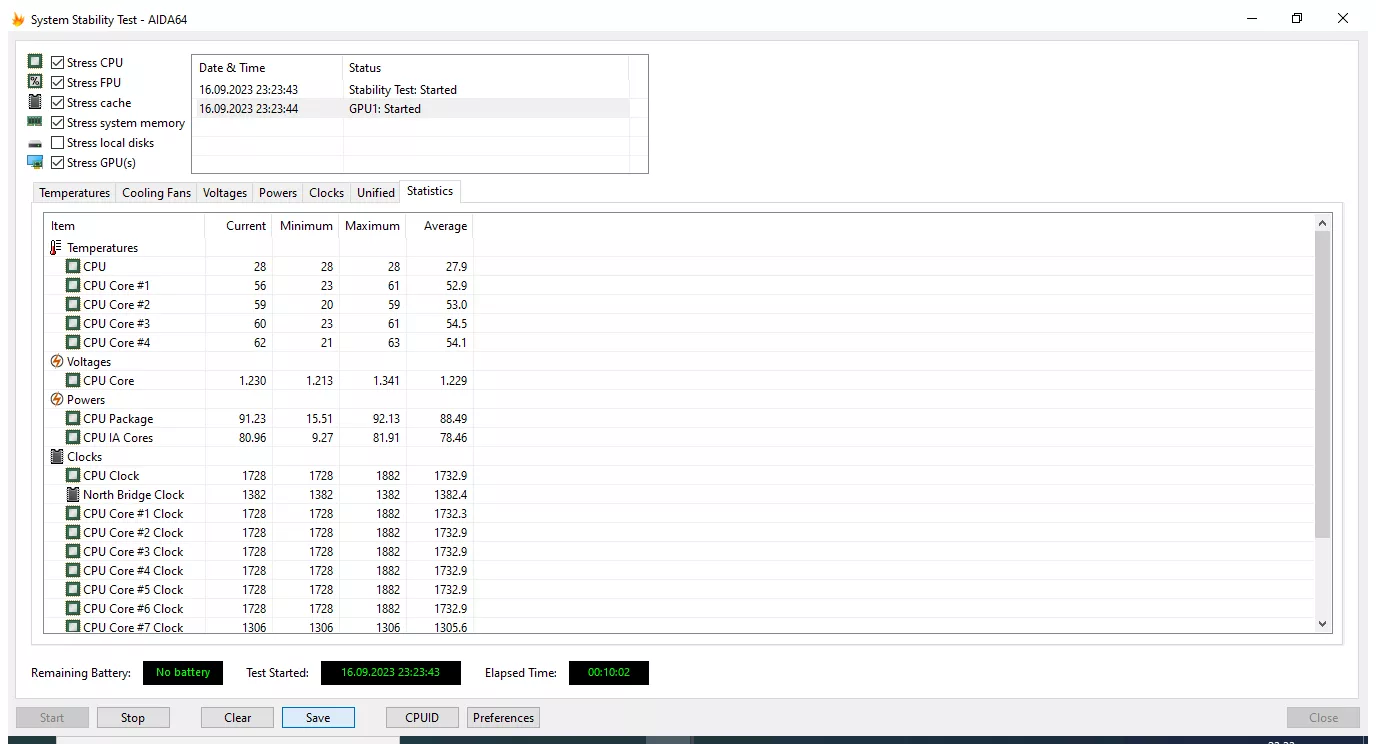The width and height of the screenshot is (1376, 744).
Task: Click the statistics list scroll up arrow
Action: (x=1323, y=224)
